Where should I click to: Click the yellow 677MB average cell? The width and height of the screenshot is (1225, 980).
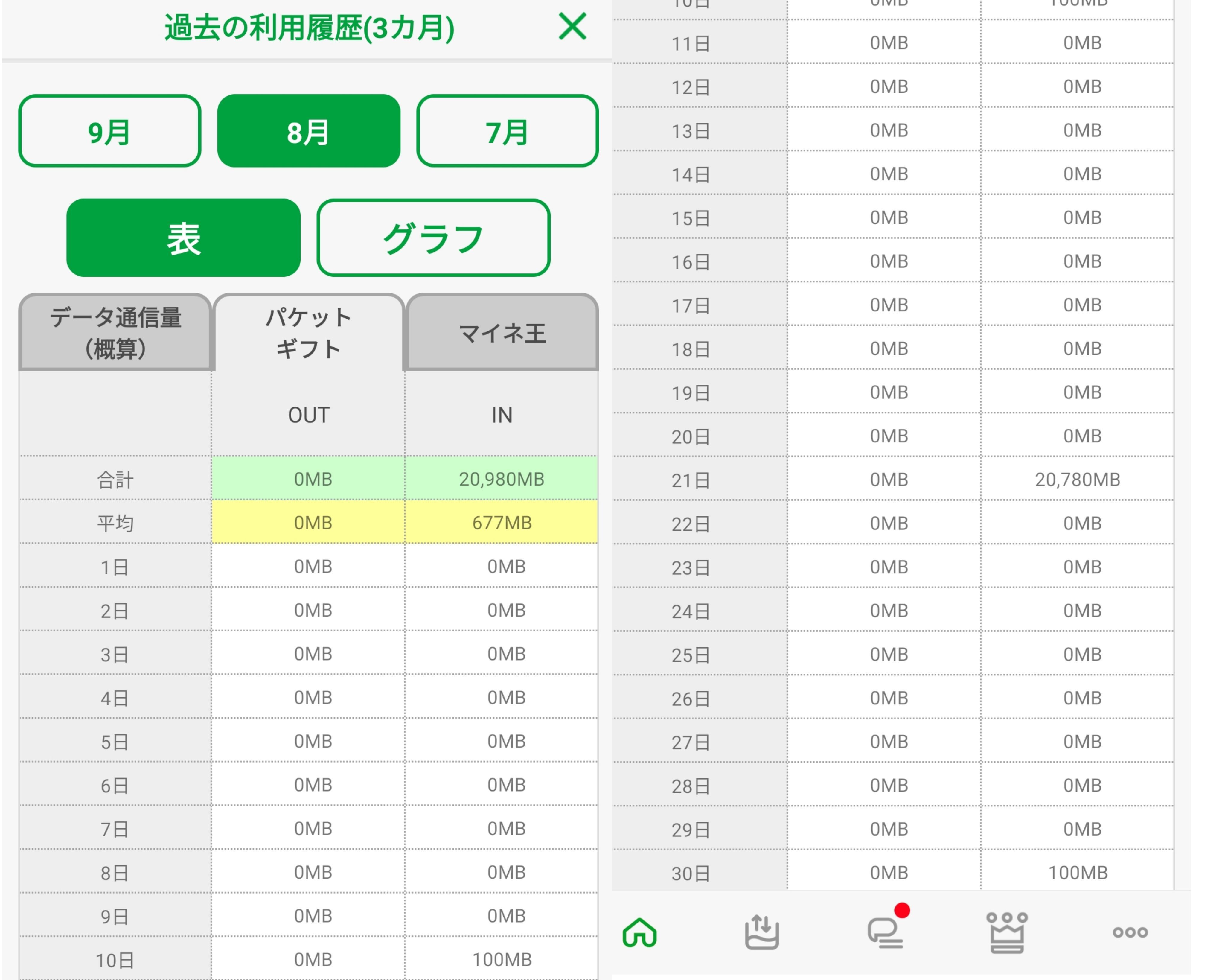point(502,522)
